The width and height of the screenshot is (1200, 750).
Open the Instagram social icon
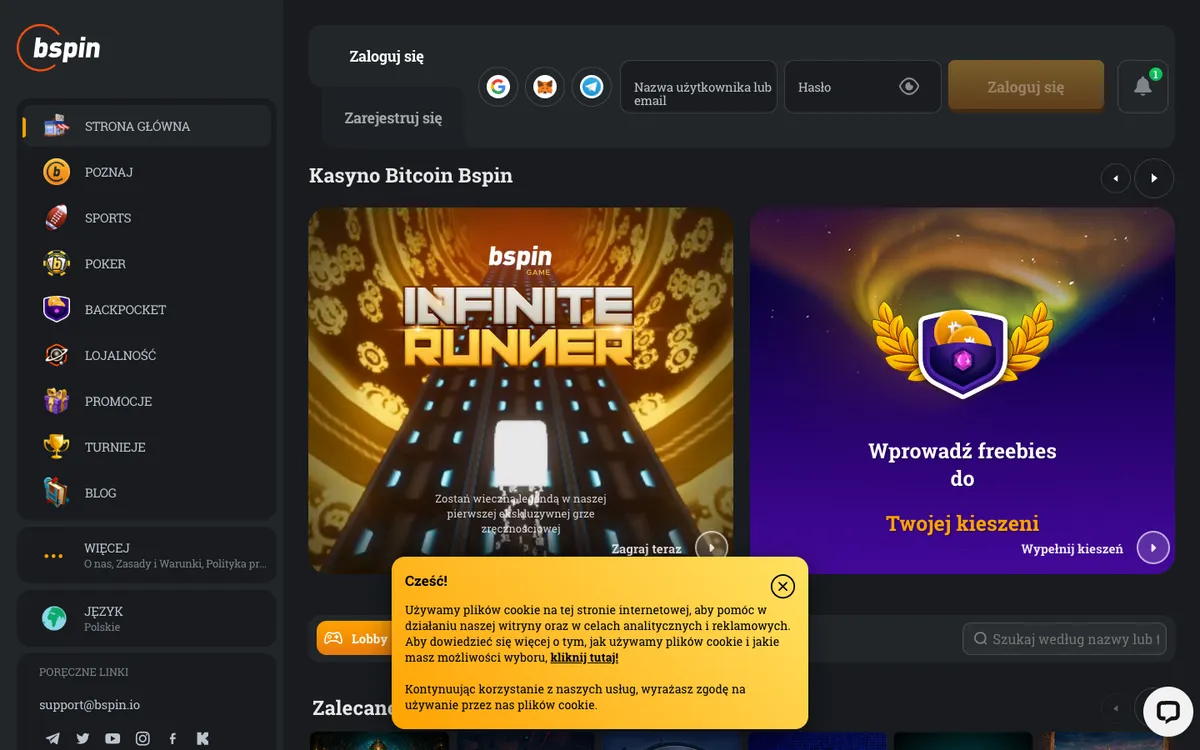click(x=143, y=739)
